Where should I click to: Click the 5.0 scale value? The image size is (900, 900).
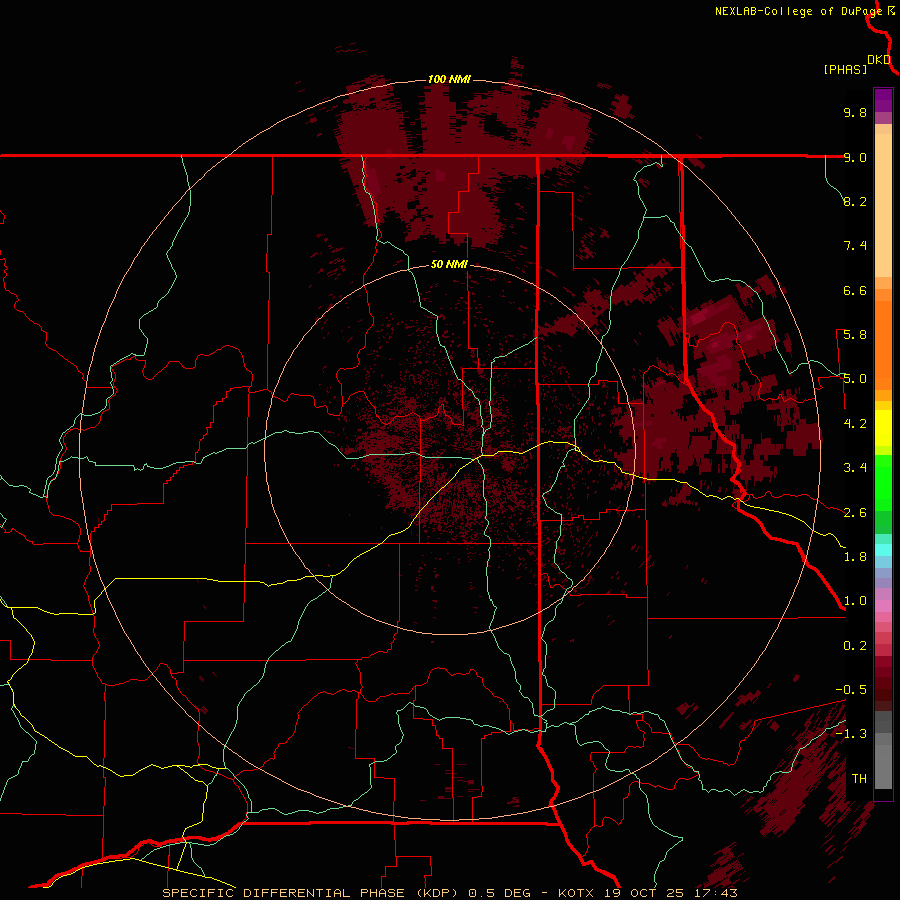(x=855, y=379)
